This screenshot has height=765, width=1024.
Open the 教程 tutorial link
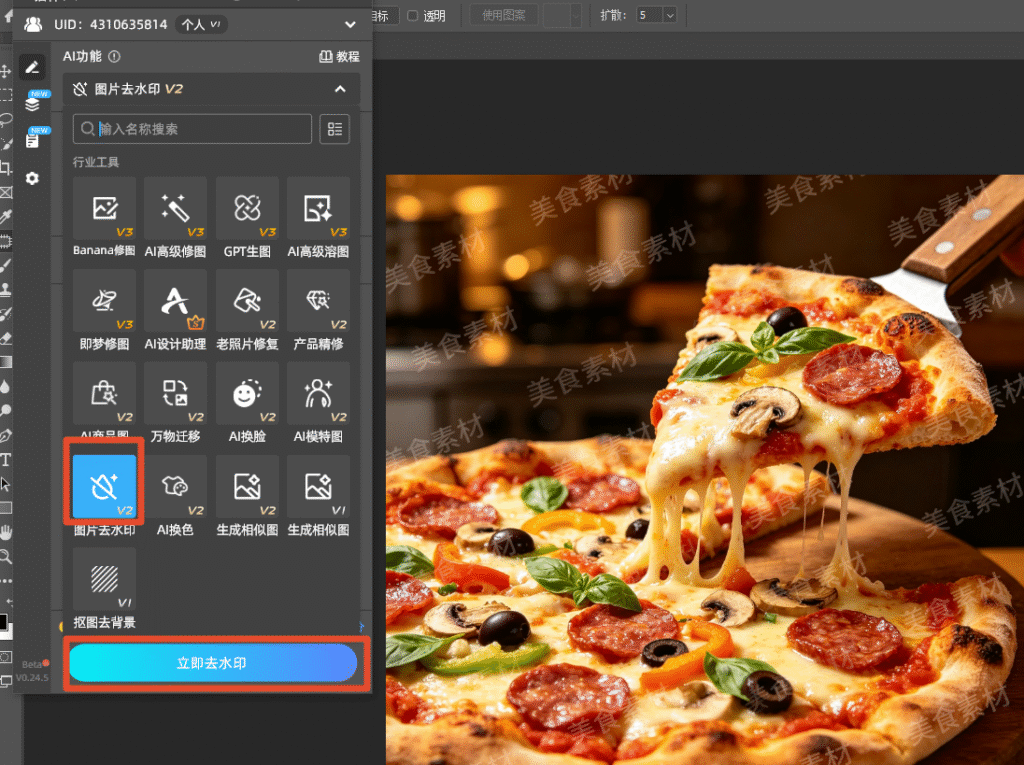click(339, 57)
